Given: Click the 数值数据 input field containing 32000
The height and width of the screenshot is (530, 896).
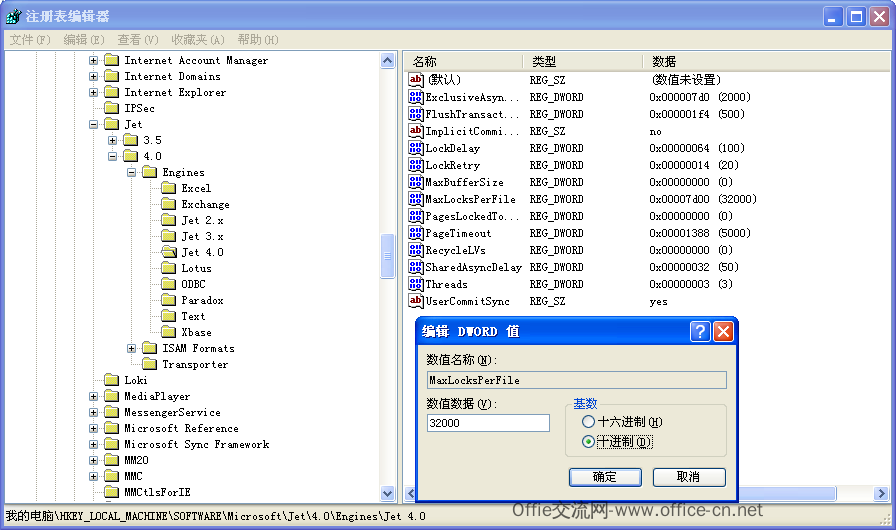Looking at the screenshot, I should [488, 423].
